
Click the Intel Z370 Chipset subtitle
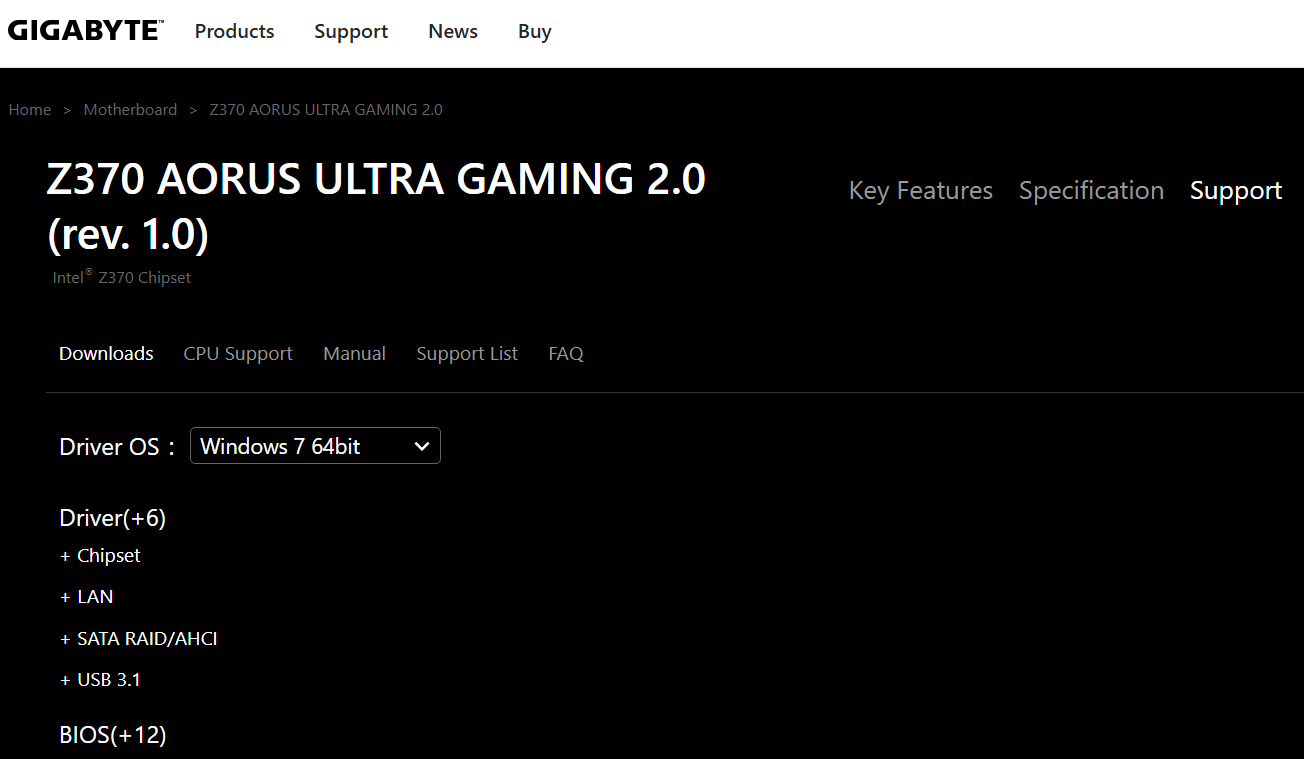tap(122, 277)
